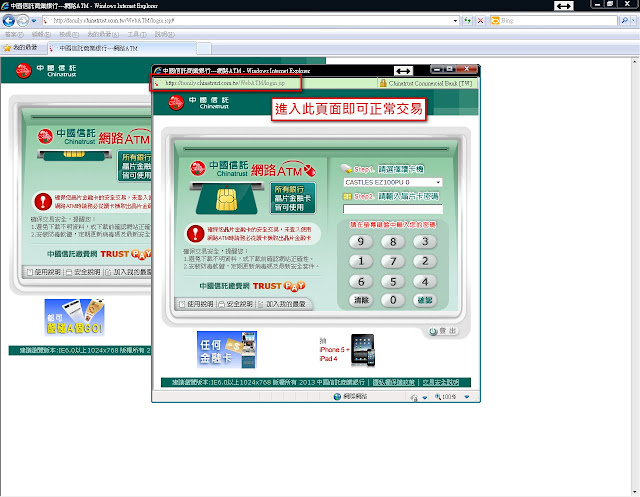Open the 工具(T) menu
640x497 pixels.
point(137,35)
